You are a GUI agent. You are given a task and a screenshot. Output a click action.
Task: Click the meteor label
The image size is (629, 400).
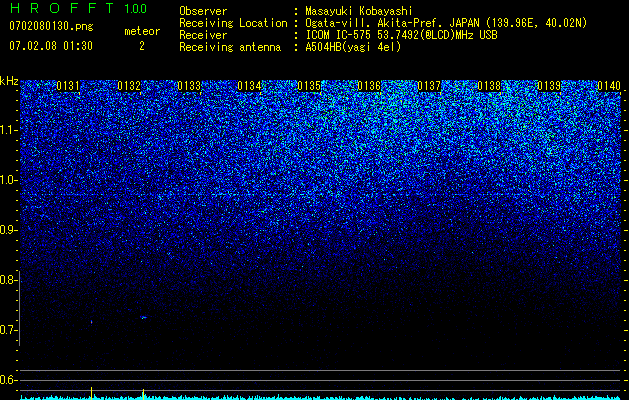pyautogui.click(x=142, y=31)
